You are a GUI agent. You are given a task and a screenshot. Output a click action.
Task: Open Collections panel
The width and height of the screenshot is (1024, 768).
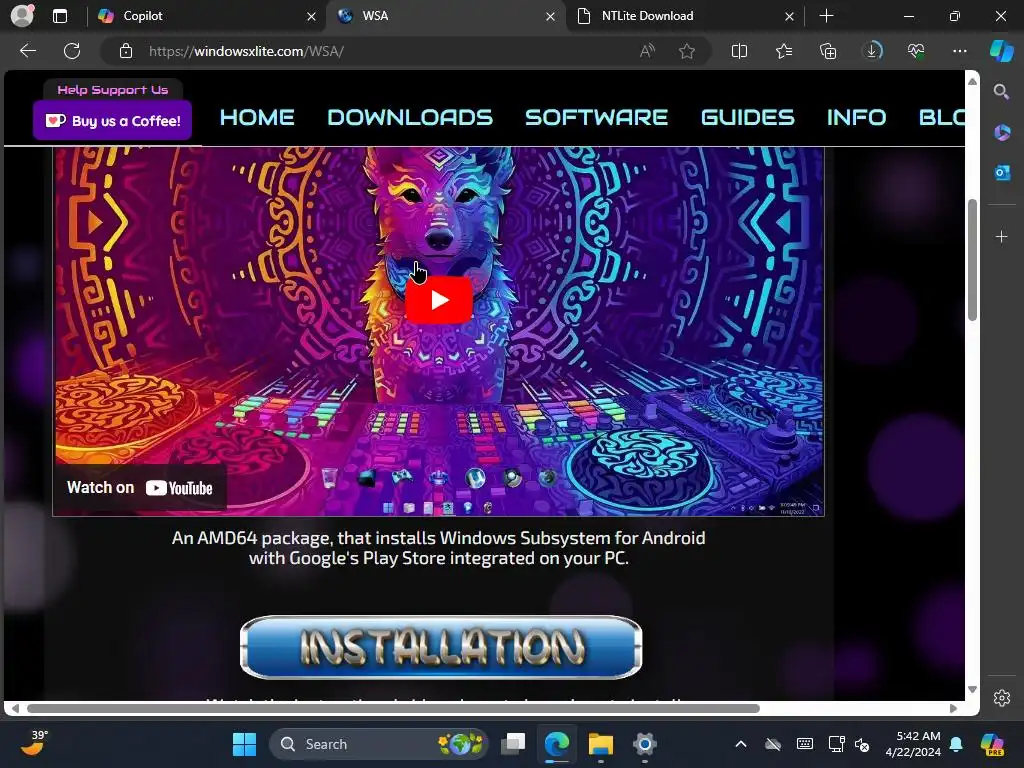pyautogui.click(x=828, y=51)
